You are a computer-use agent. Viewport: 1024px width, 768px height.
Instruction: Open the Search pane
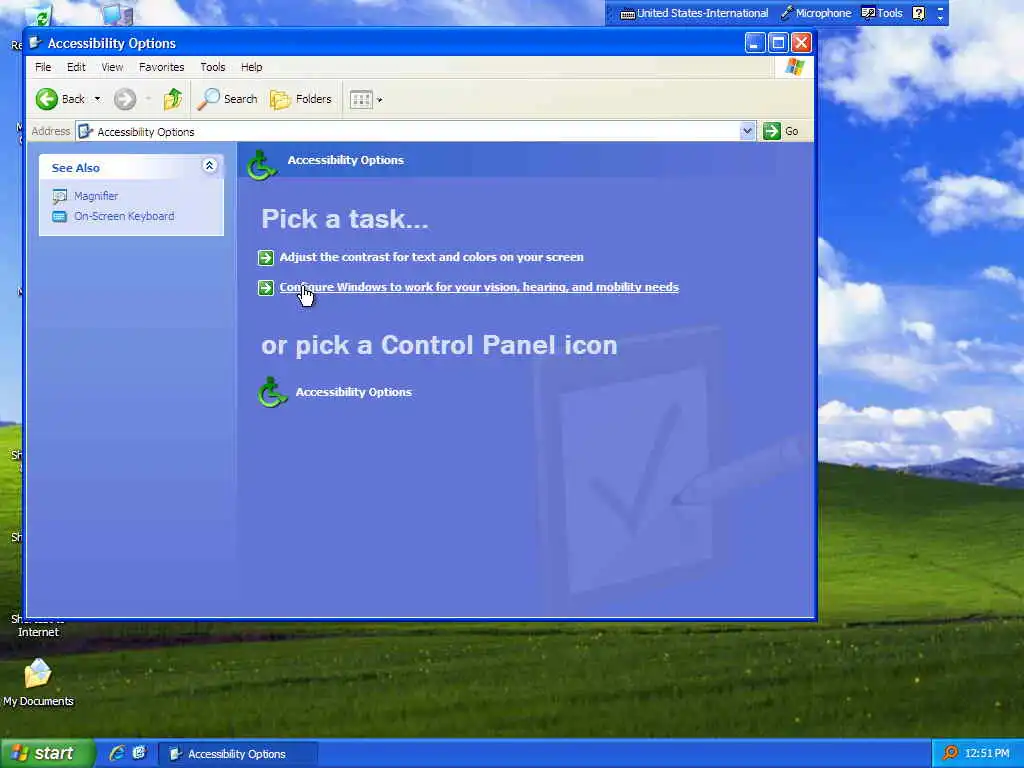(228, 99)
